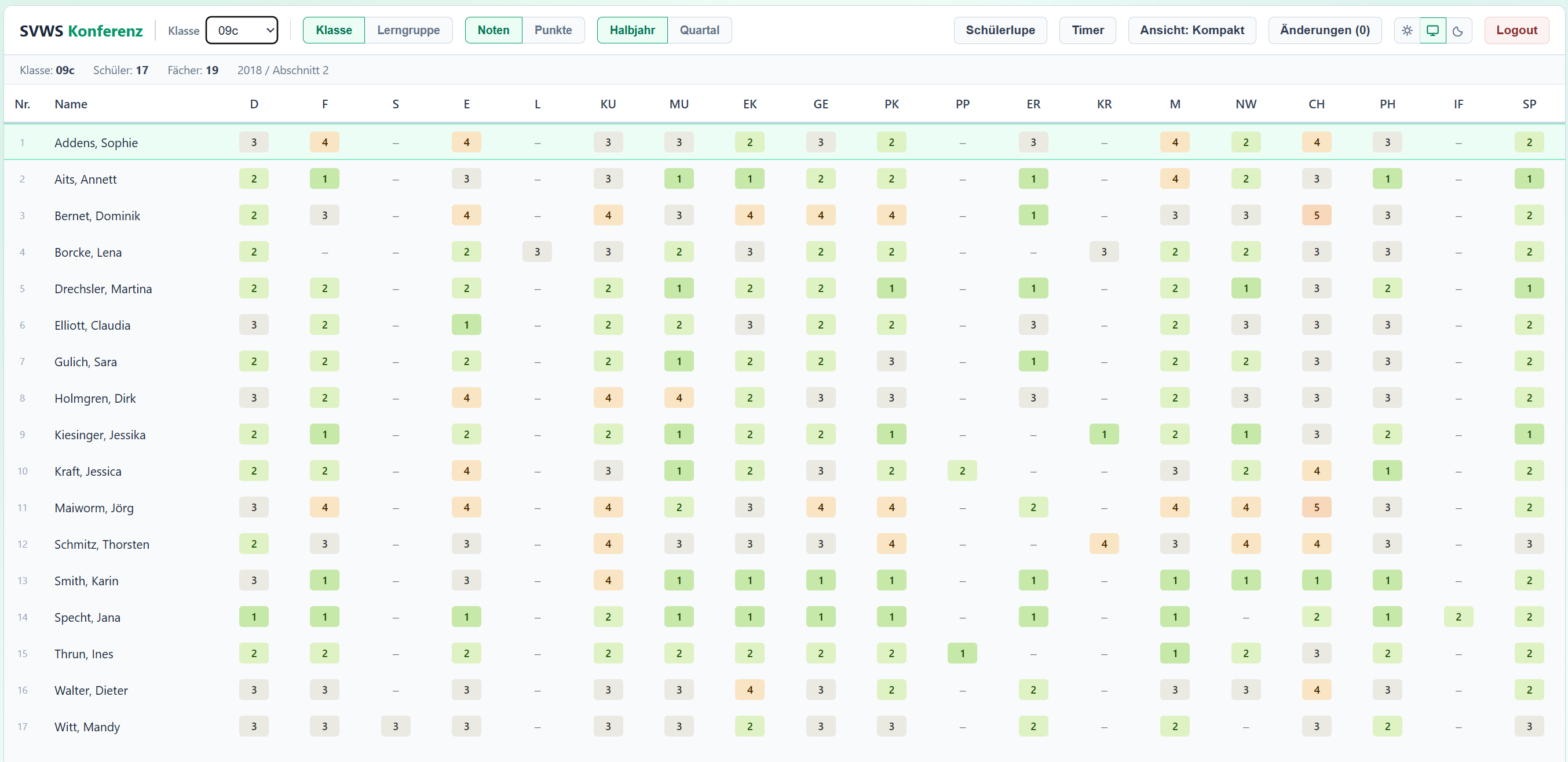Click the GE column header

[x=820, y=104]
